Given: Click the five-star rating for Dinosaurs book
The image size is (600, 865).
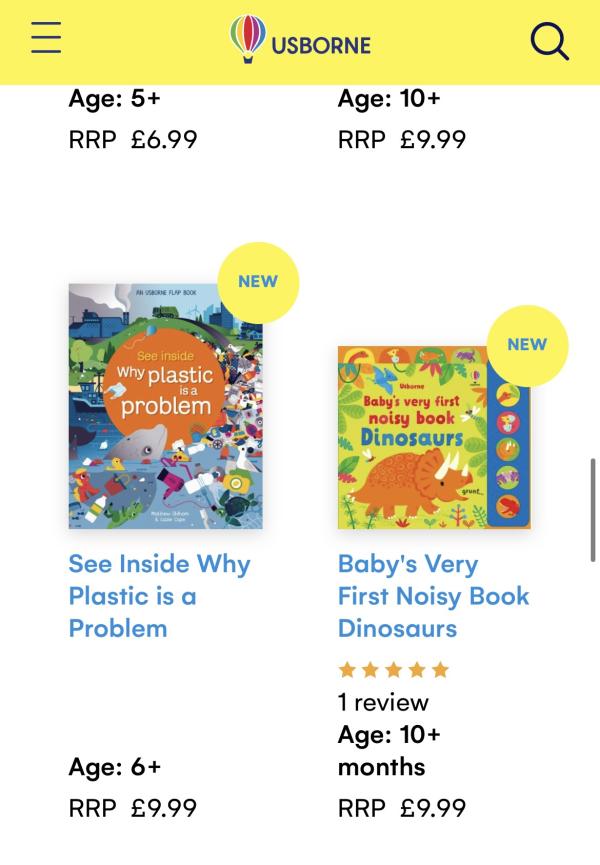Looking at the screenshot, I should [x=394, y=670].
